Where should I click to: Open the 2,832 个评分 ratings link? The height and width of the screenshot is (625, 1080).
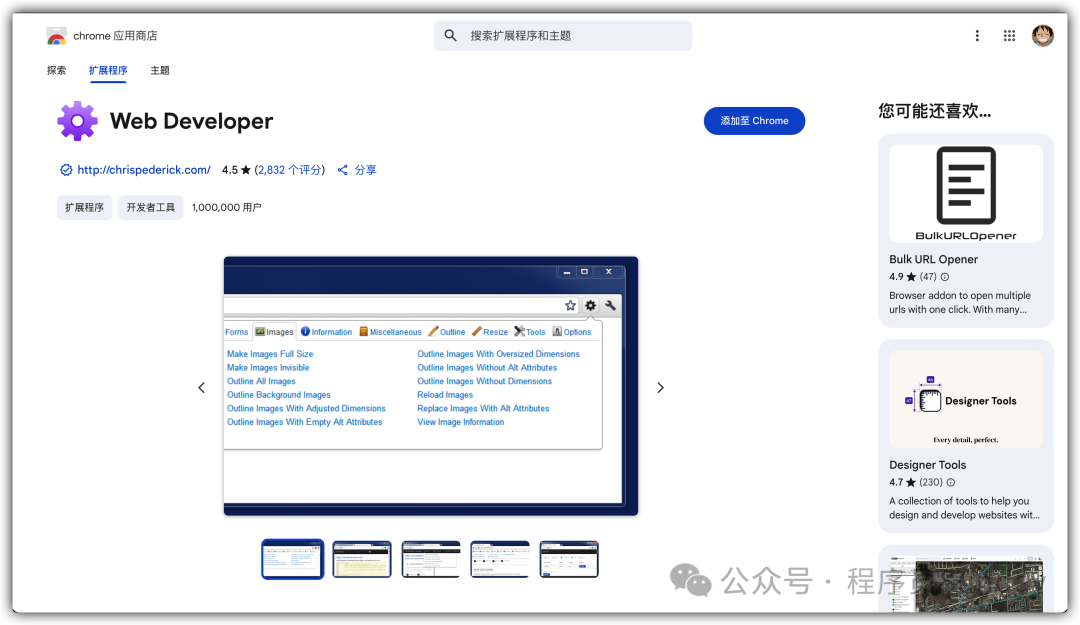[290, 170]
